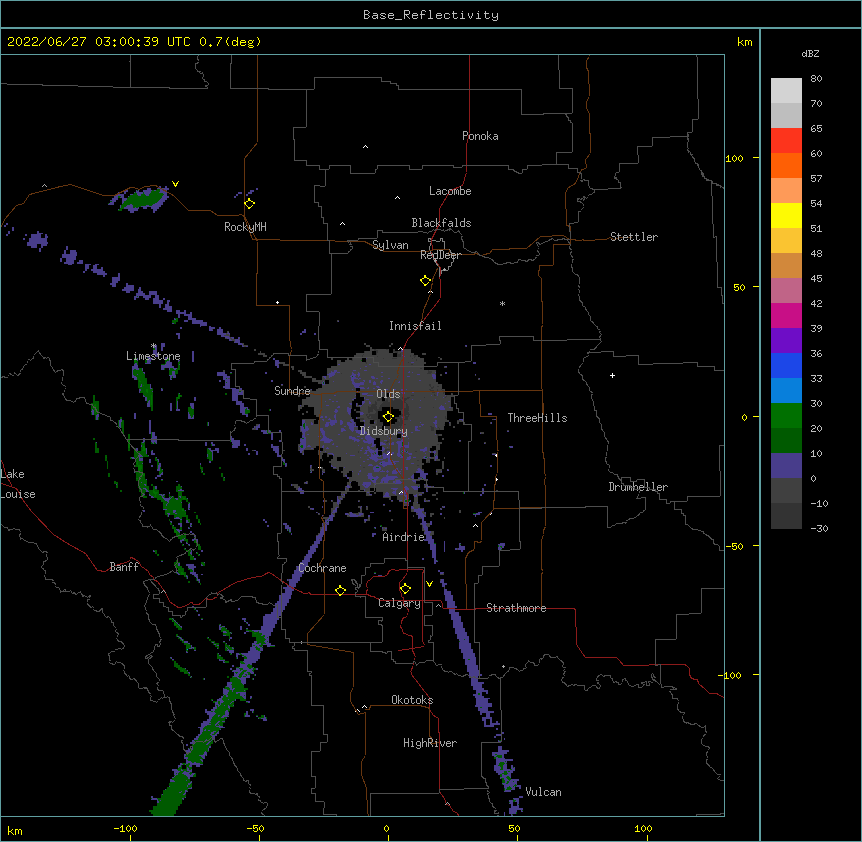Click the Banff label
Screen dimensions: 862x842
coord(124,567)
